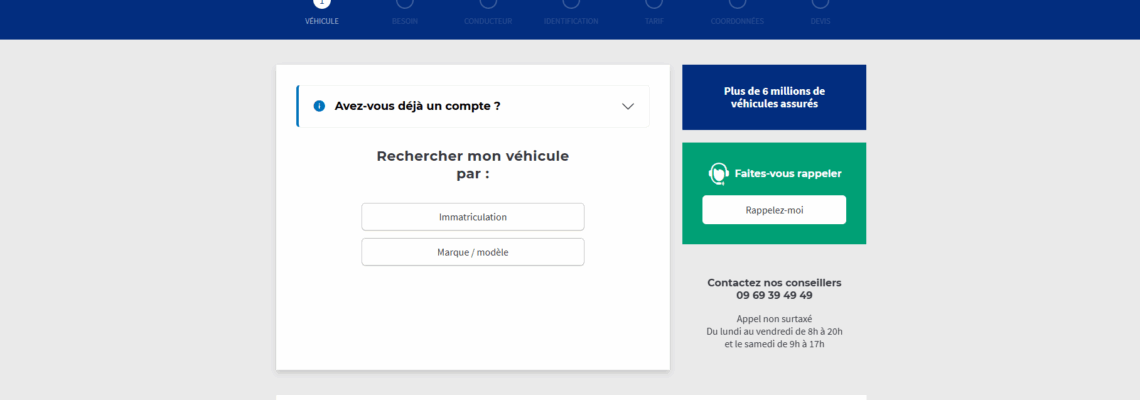Click the "Plus de 6 millions" blue banner

tap(774, 97)
